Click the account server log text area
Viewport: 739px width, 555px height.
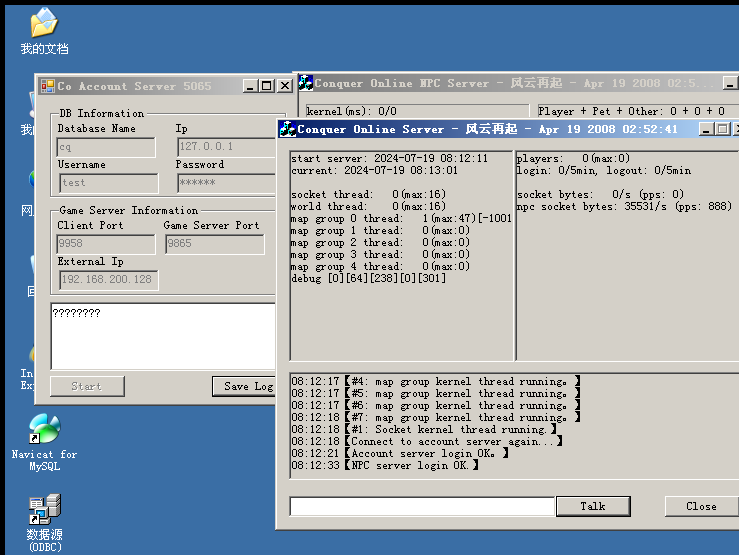[x=163, y=336]
